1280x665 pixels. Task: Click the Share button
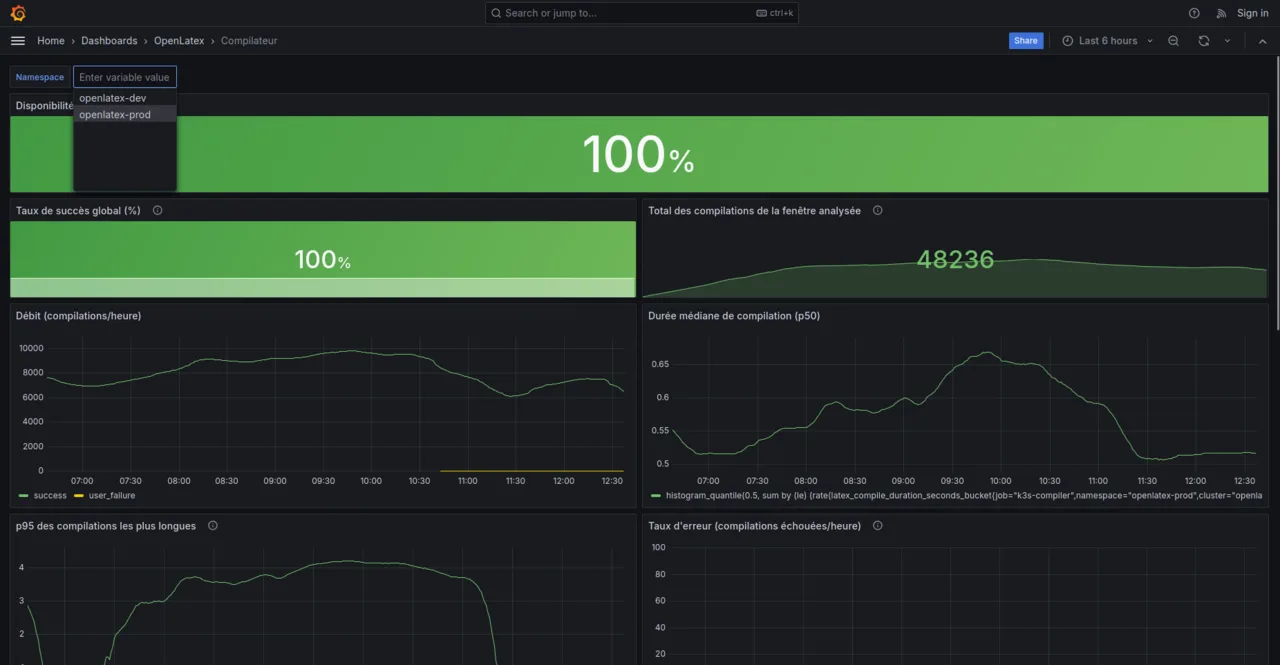[1026, 41]
